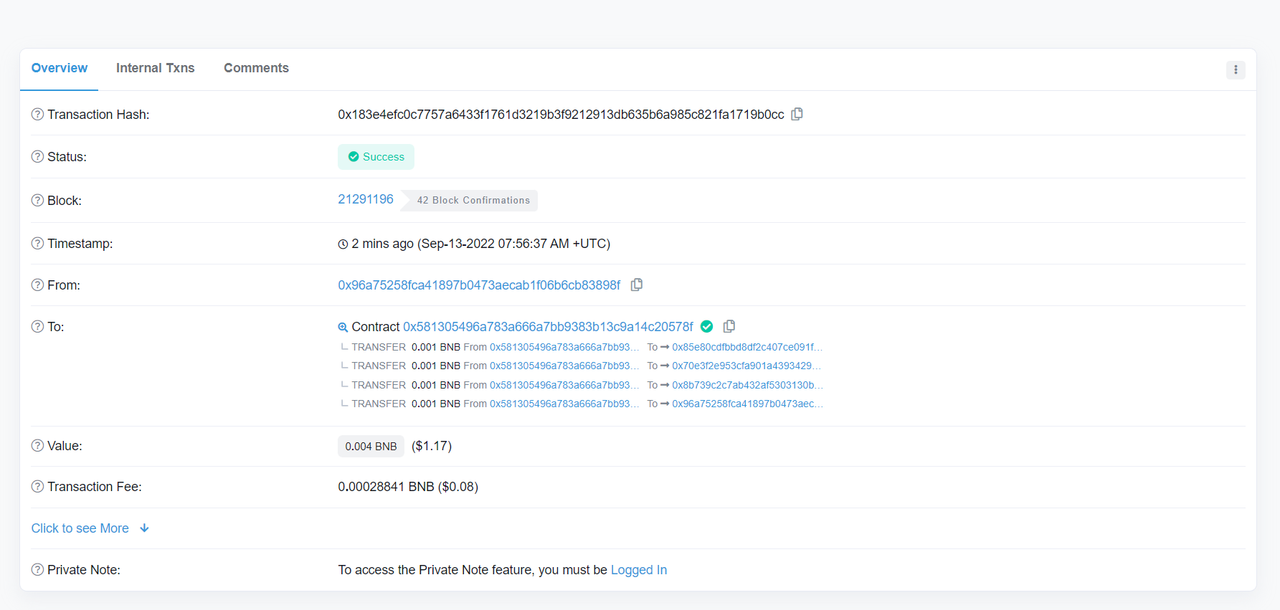Click the help icon beside Transaction Hash
Viewport: 1280px width, 610px height.
pos(38,115)
